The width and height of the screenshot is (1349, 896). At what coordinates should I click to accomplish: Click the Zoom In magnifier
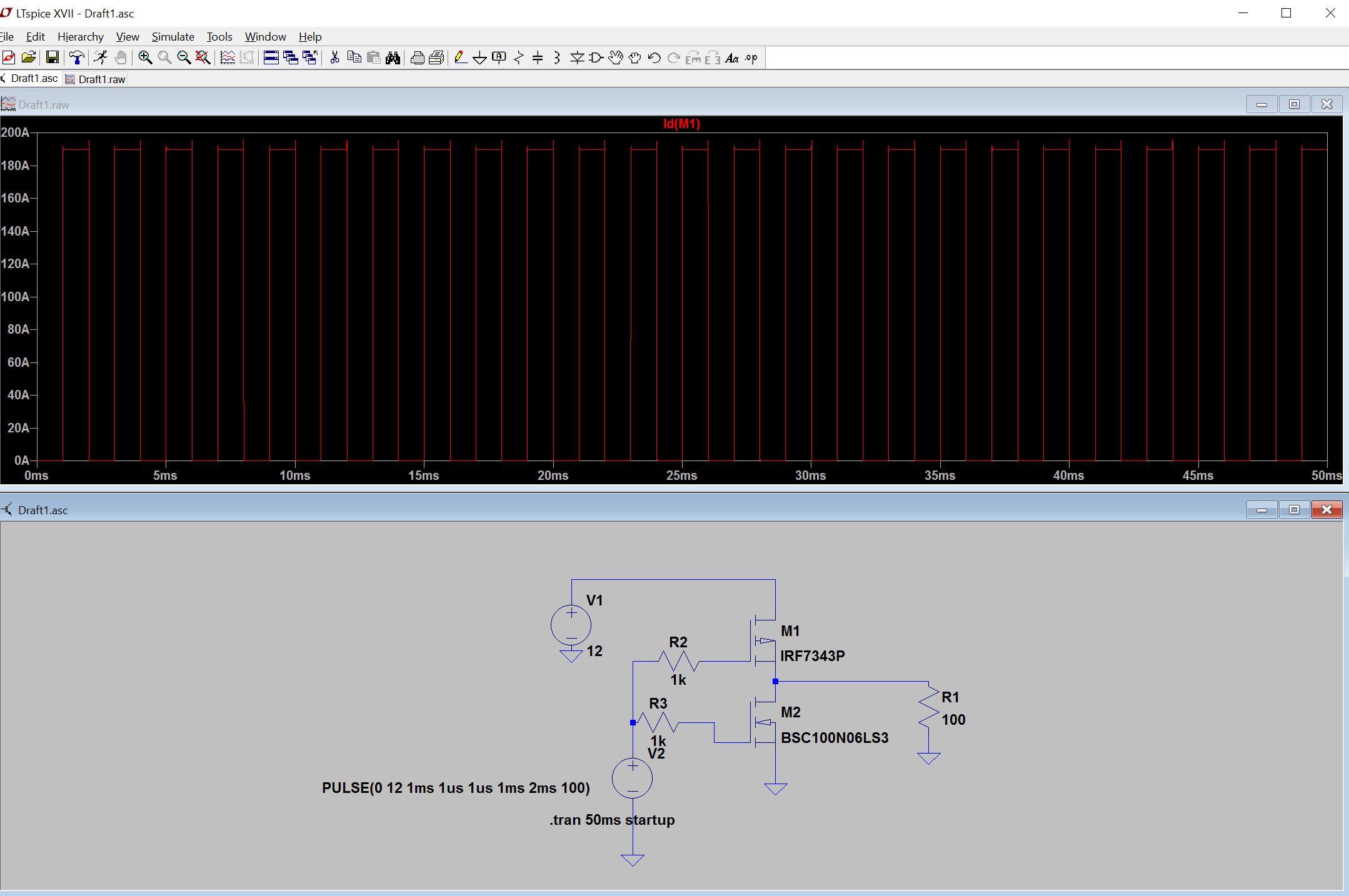pyautogui.click(x=145, y=58)
